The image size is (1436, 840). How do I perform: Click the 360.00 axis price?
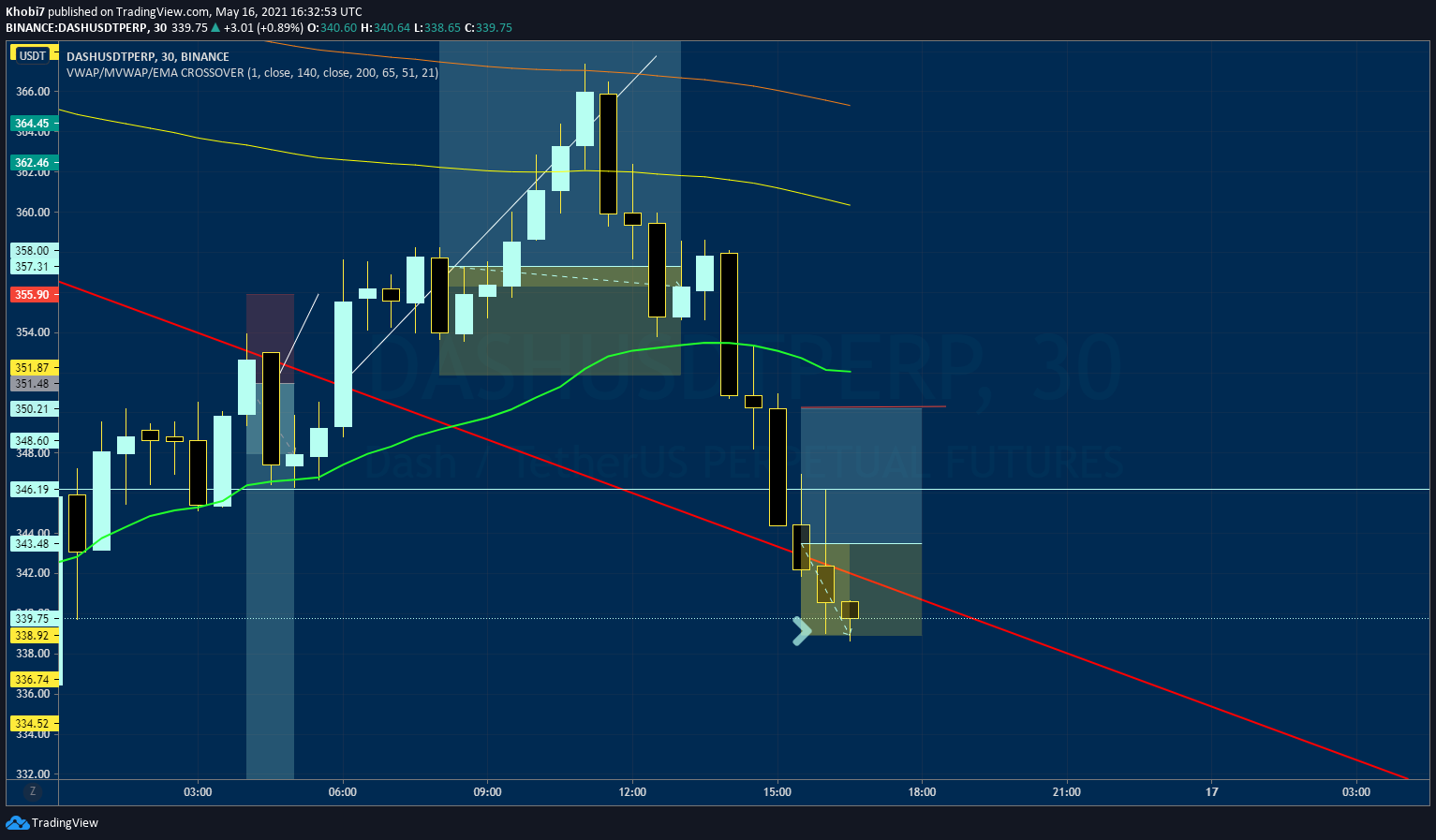coord(33,212)
